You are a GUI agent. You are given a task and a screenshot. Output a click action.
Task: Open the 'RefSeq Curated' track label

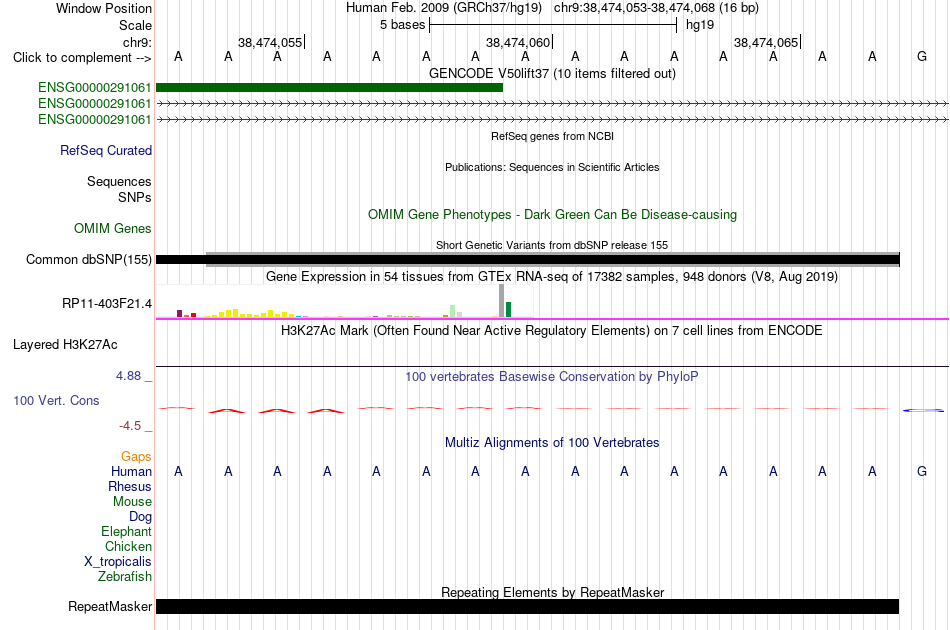106,150
